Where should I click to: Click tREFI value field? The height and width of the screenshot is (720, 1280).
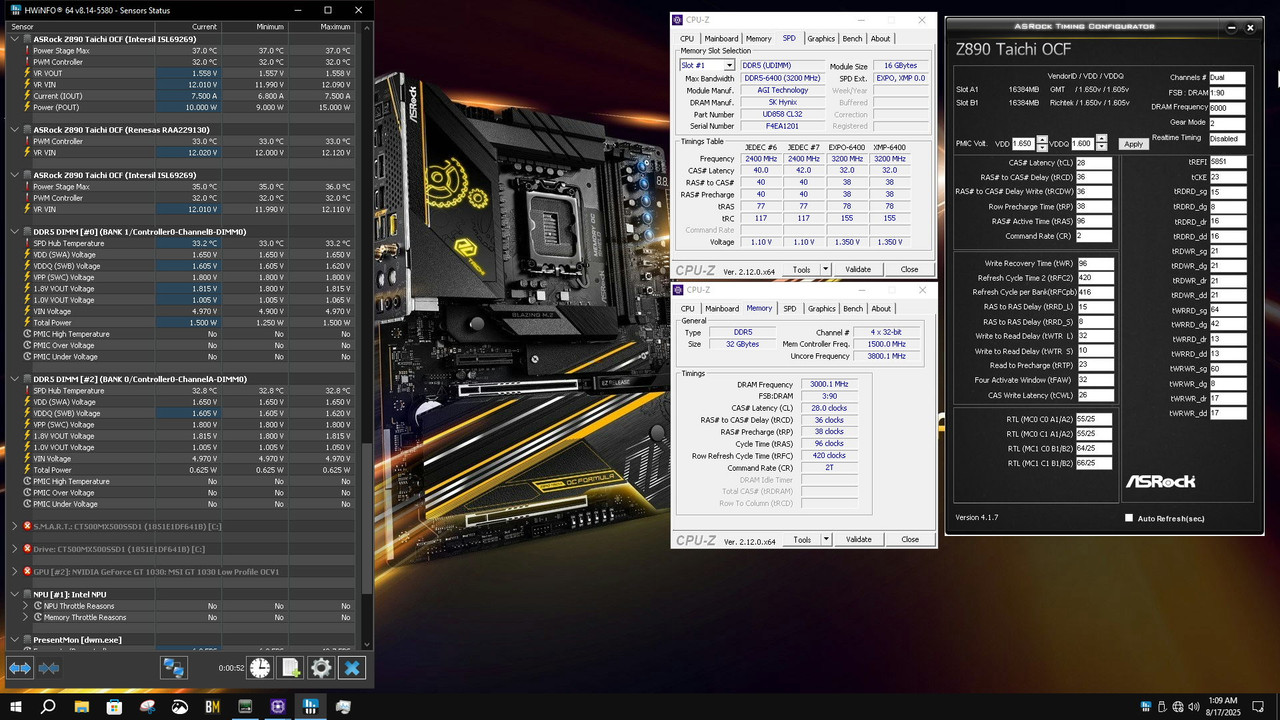[x=1228, y=162]
